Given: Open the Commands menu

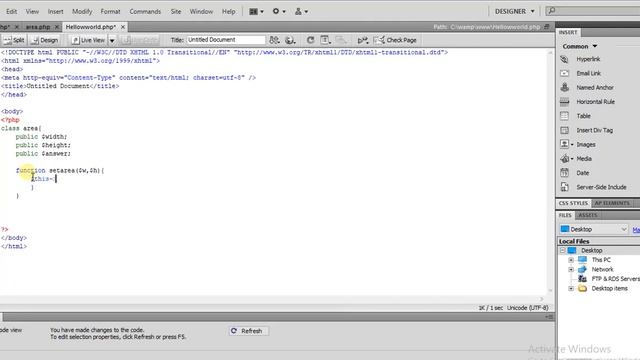Looking at the screenshot, I should (x=145, y=11).
